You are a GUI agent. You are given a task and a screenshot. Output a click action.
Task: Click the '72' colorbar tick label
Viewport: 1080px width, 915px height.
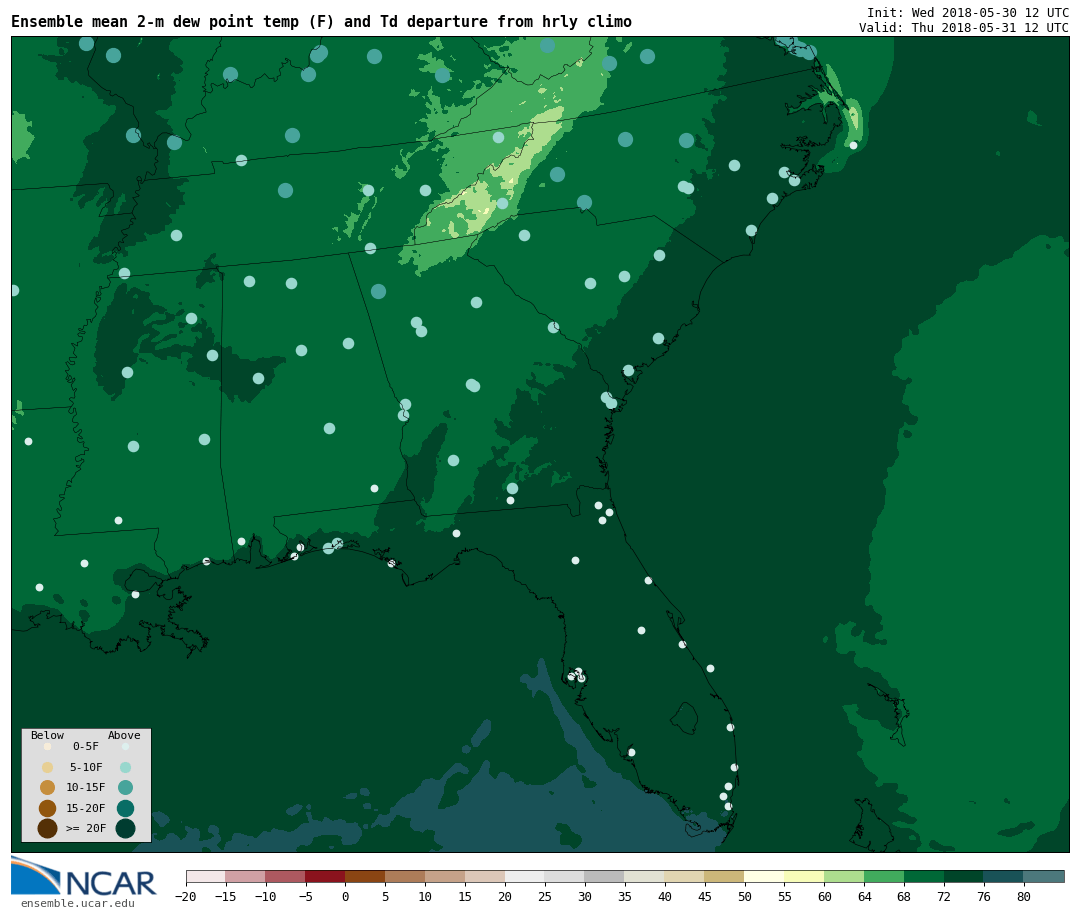944,896
